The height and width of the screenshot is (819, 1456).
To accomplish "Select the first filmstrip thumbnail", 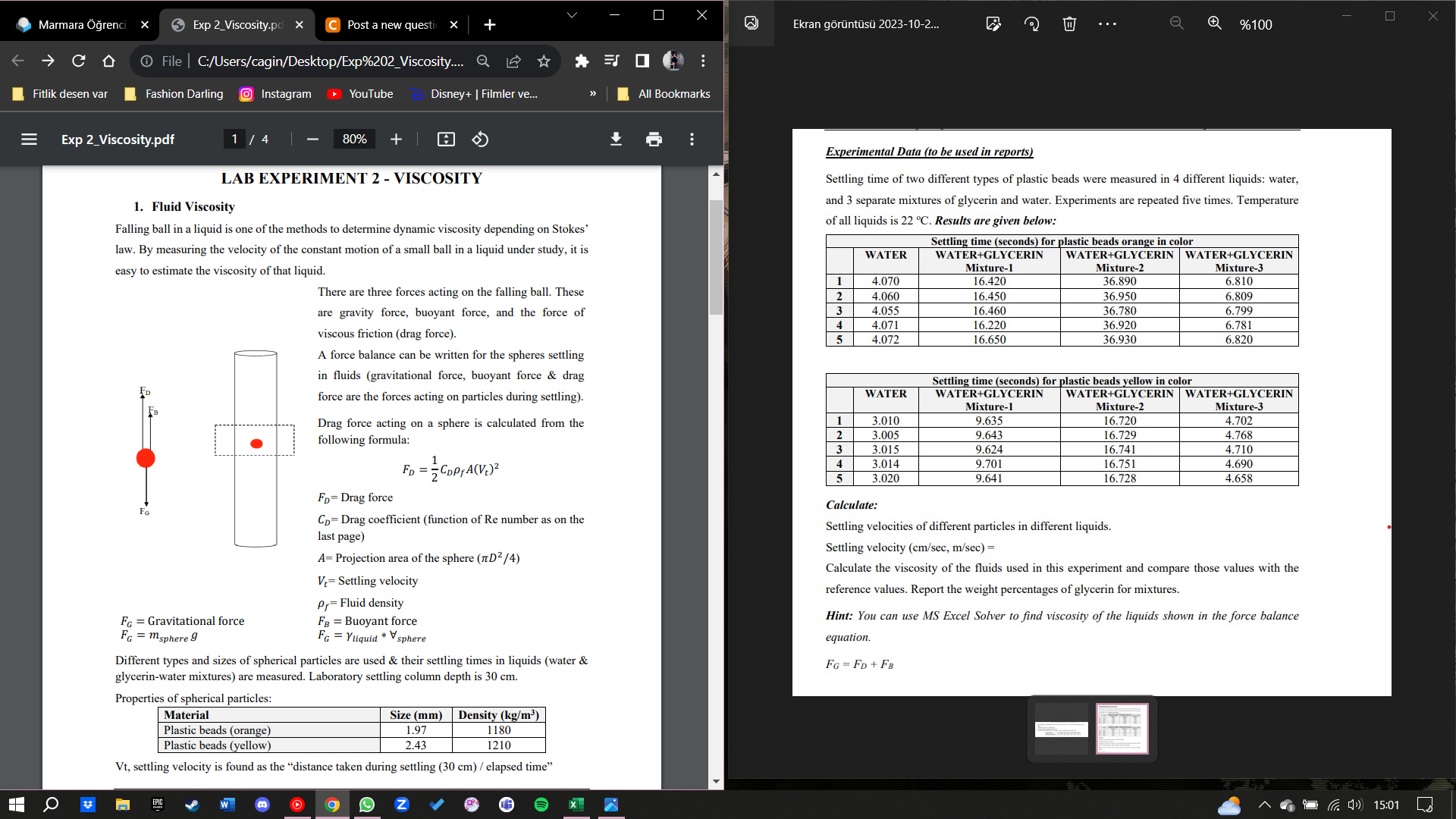I will click(x=1061, y=729).
